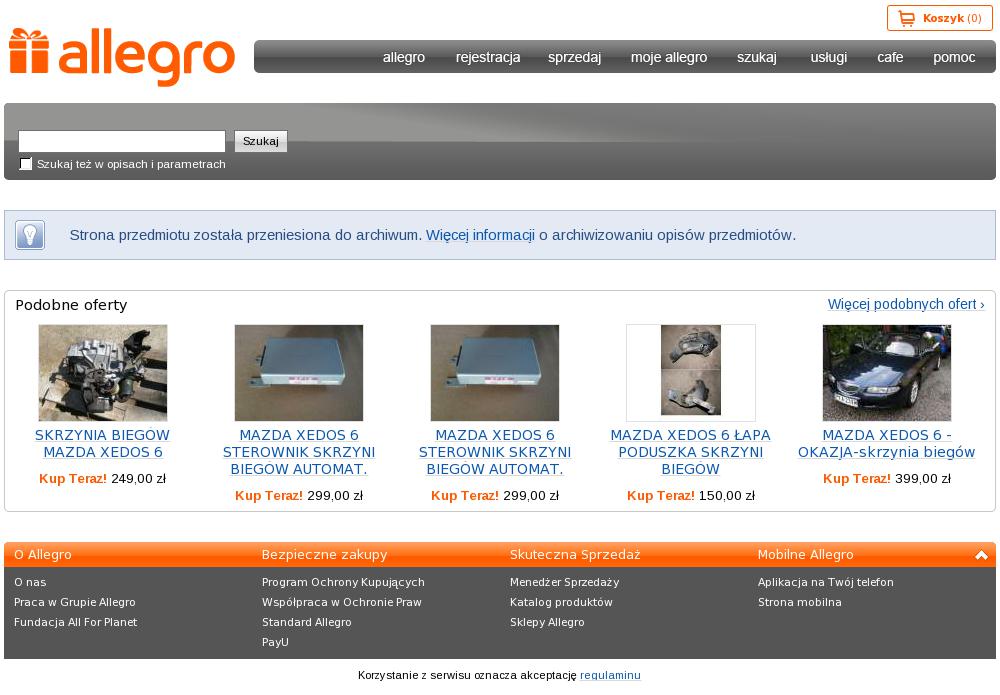Choose szukaj from the top navigation
1000x695 pixels.
[x=756, y=57]
